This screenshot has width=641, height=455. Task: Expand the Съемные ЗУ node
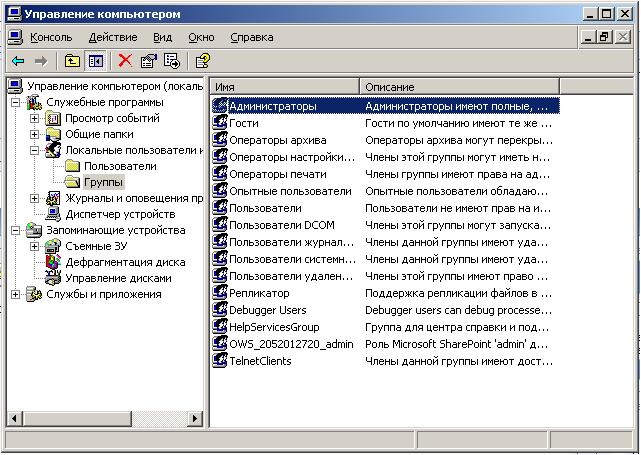tap(35, 247)
